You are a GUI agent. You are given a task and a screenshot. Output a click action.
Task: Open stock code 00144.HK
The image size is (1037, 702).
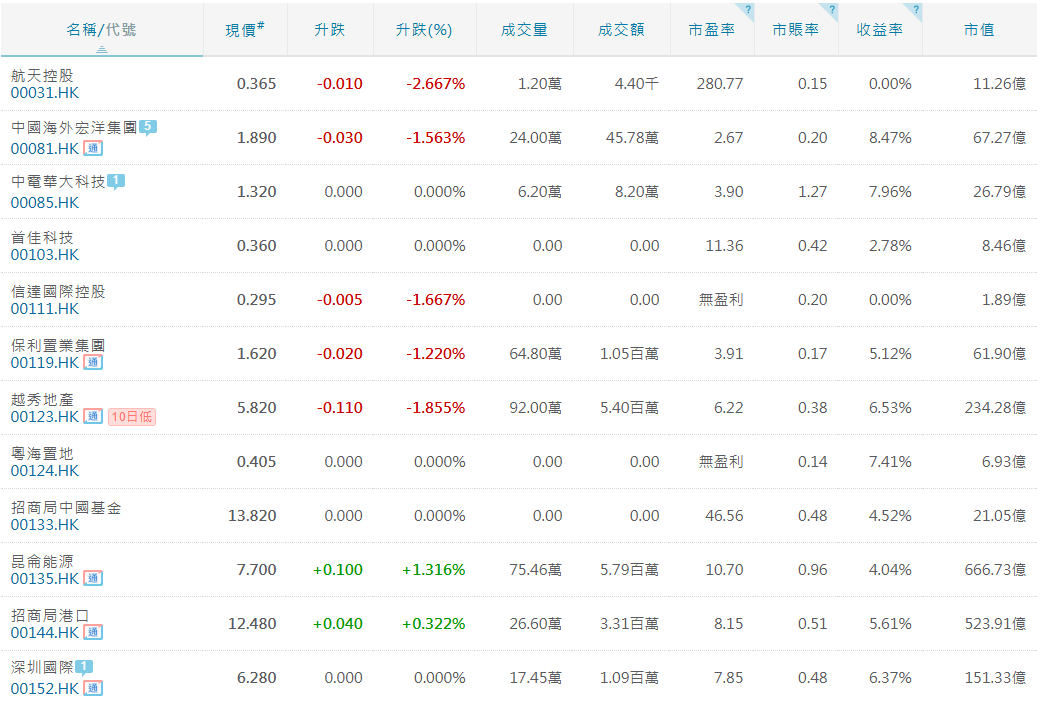44,633
